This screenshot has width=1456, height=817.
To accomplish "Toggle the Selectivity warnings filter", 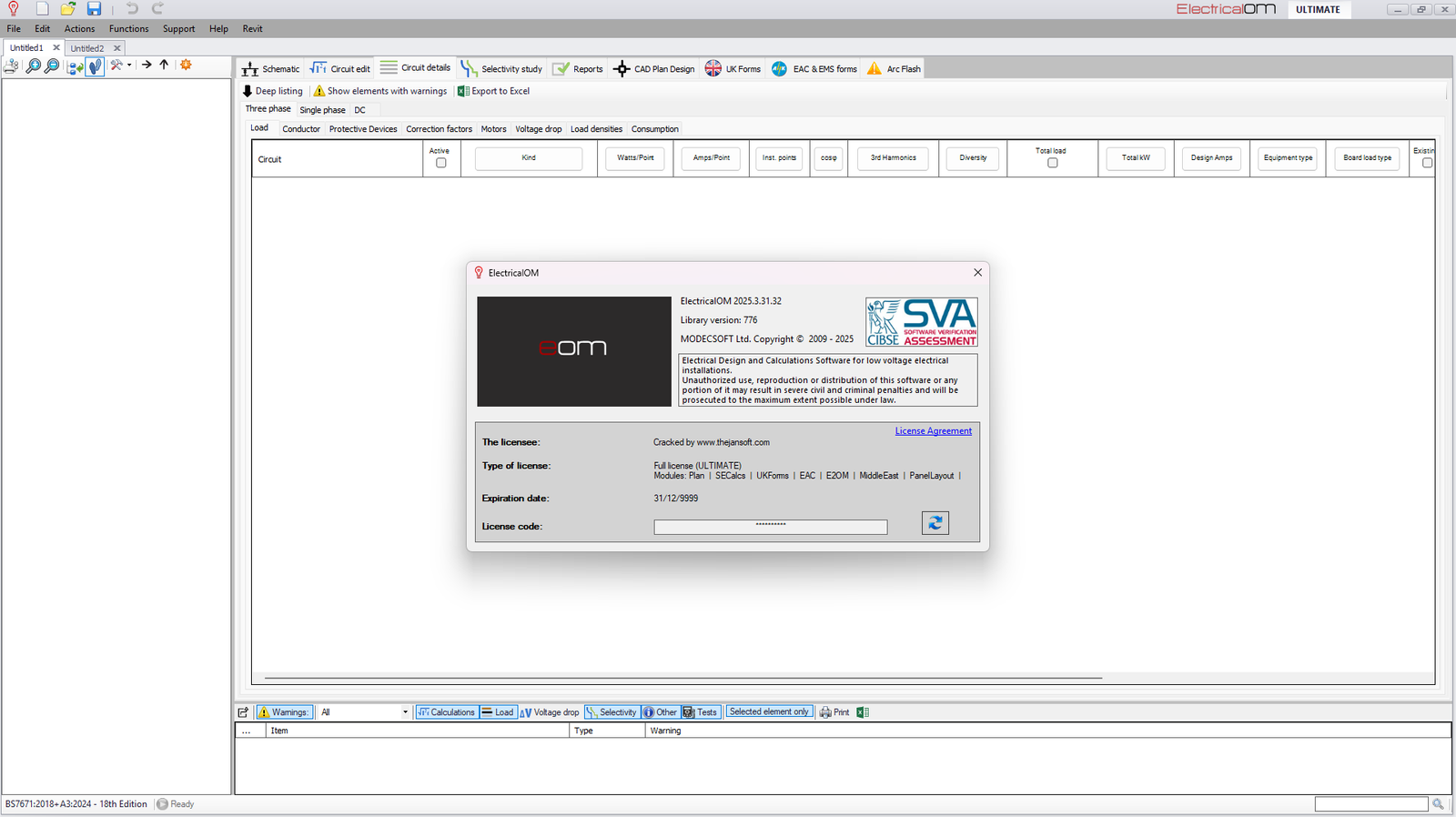I will [612, 712].
